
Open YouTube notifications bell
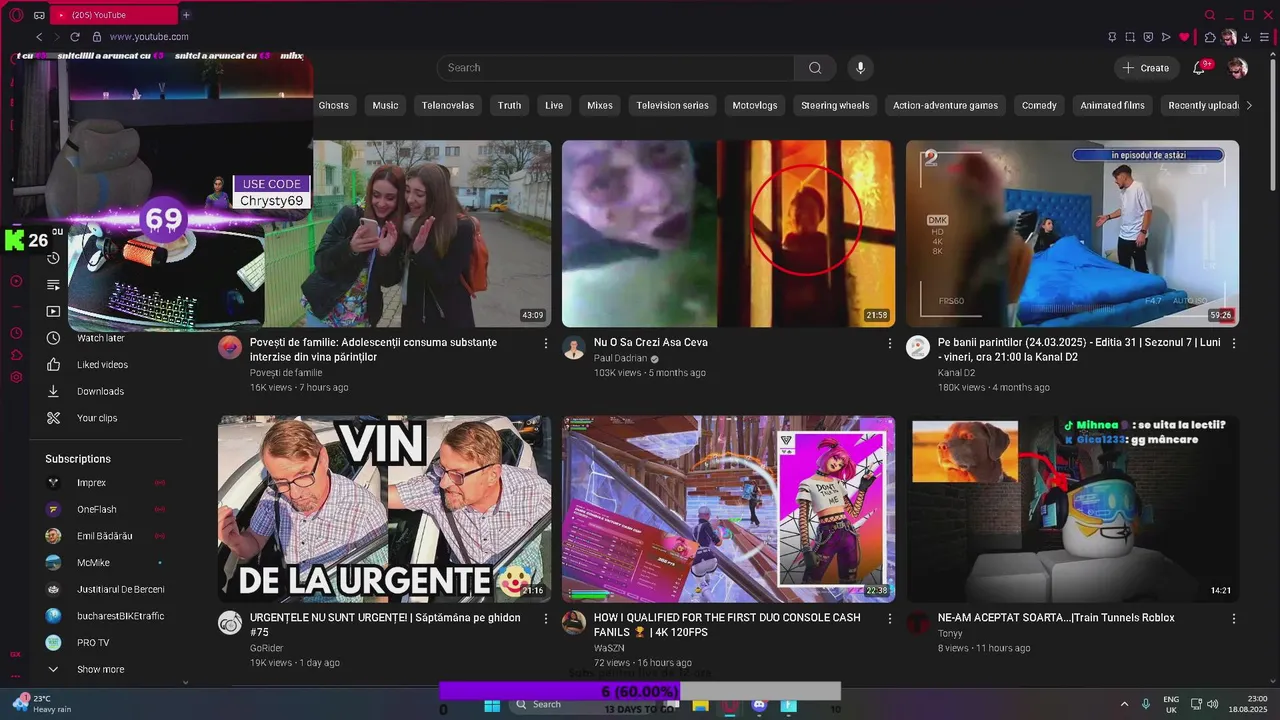(1199, 68)
